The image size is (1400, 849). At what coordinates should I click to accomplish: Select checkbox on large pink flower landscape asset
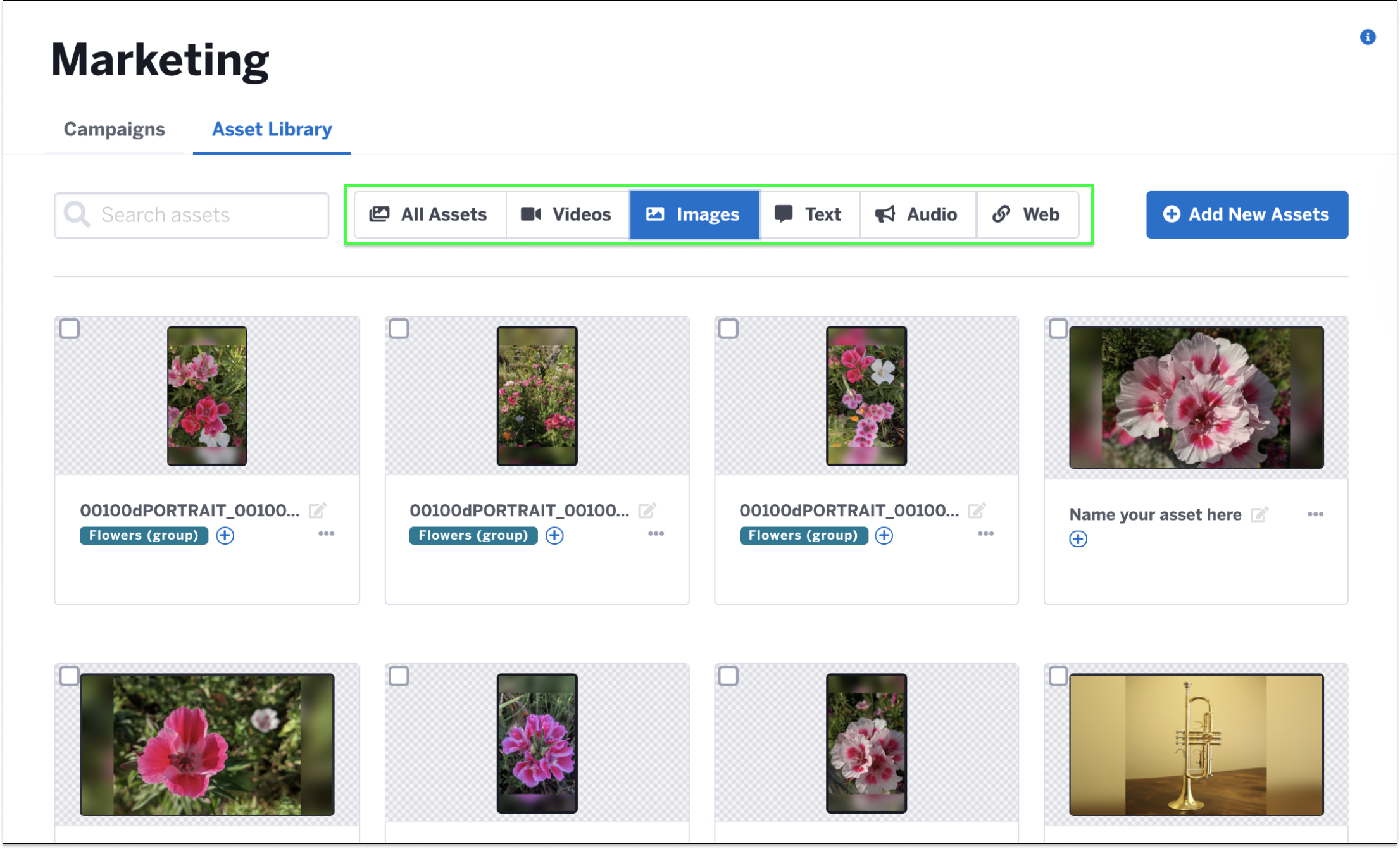70,676
